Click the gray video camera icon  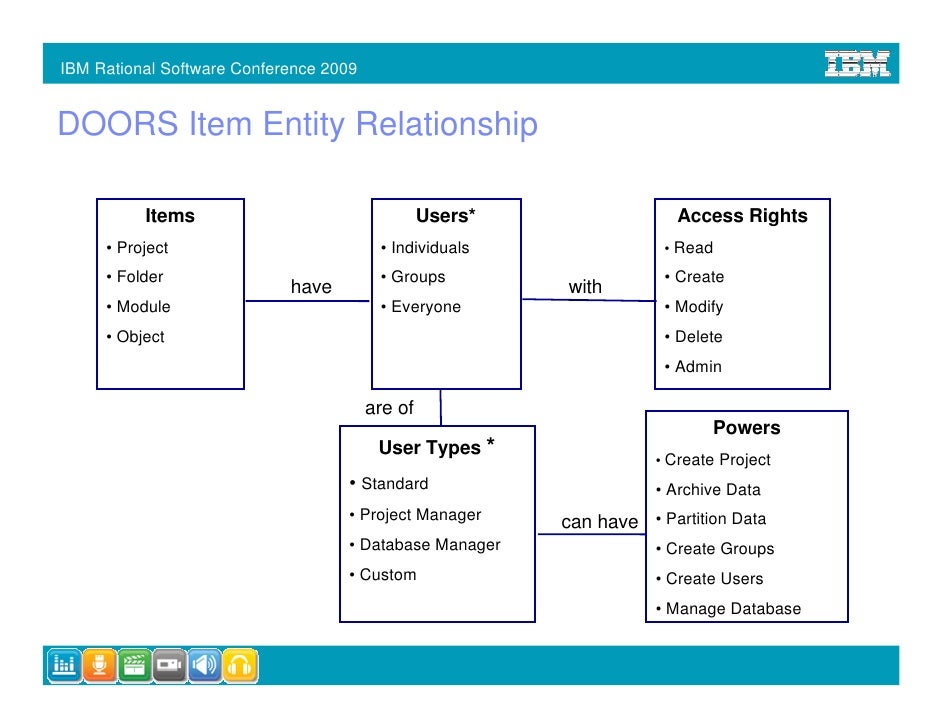[x=169, y=666]
